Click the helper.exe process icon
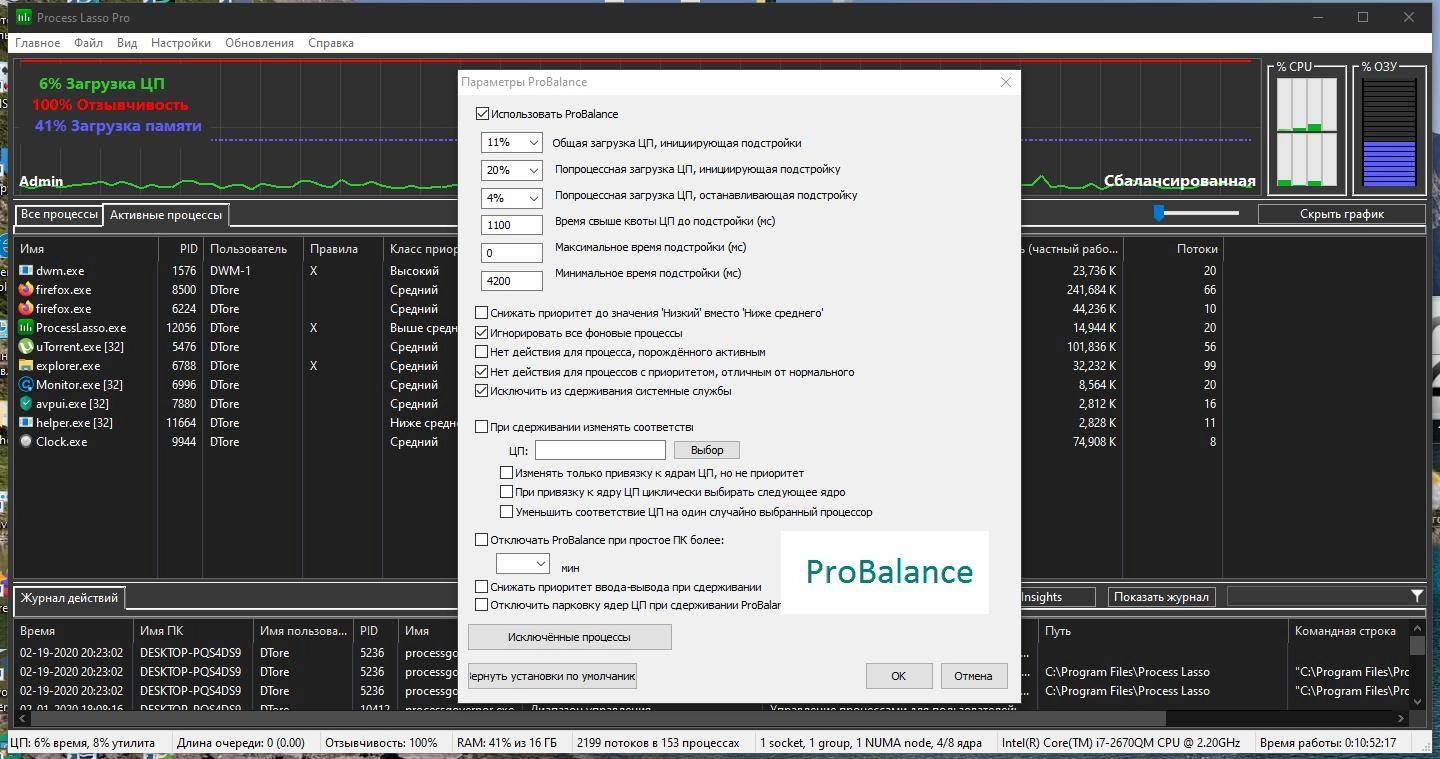 26,422
